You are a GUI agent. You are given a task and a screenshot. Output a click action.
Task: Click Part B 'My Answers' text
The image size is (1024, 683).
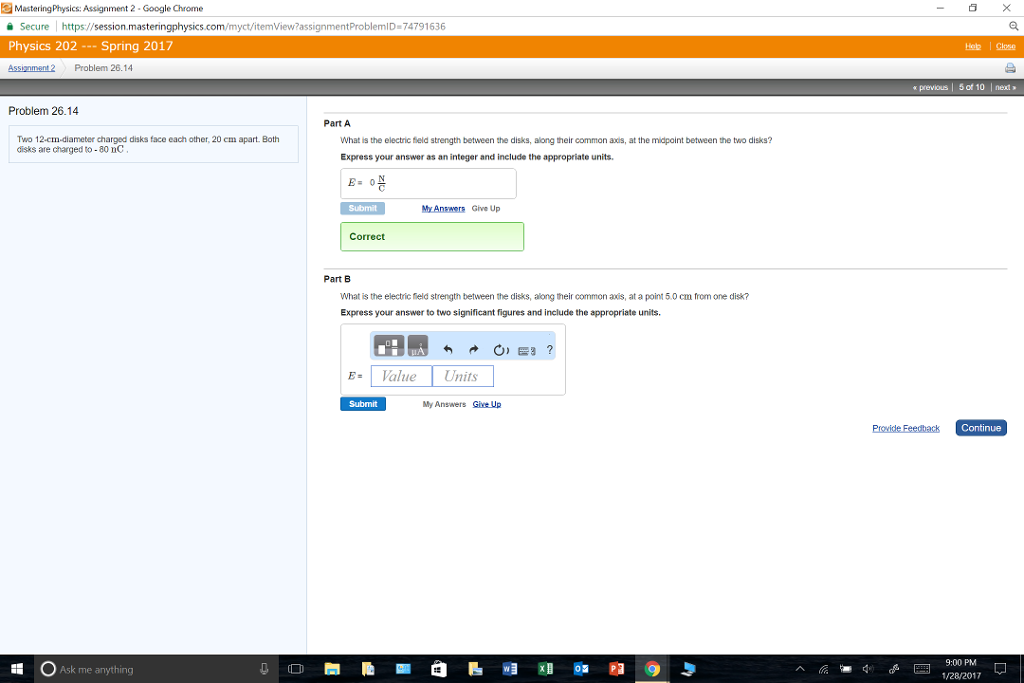click(x=444, y=405)
